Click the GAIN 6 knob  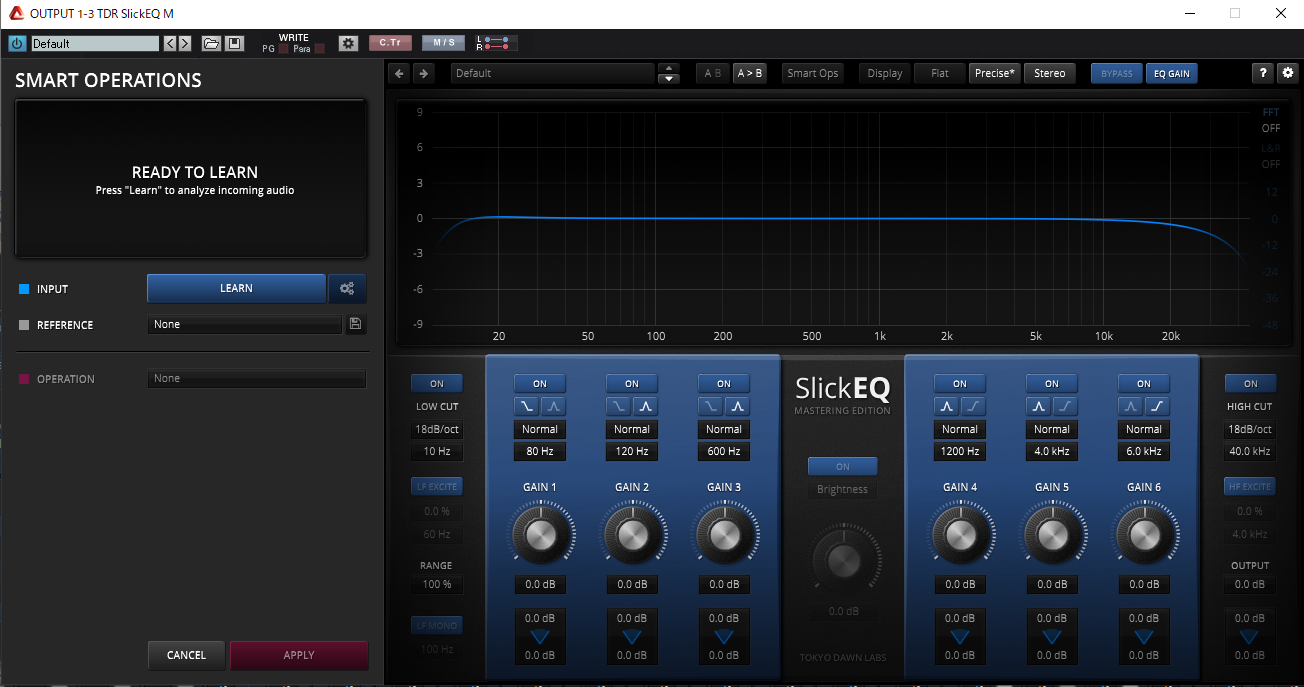pyautogui.click(x=1144, y=535)
